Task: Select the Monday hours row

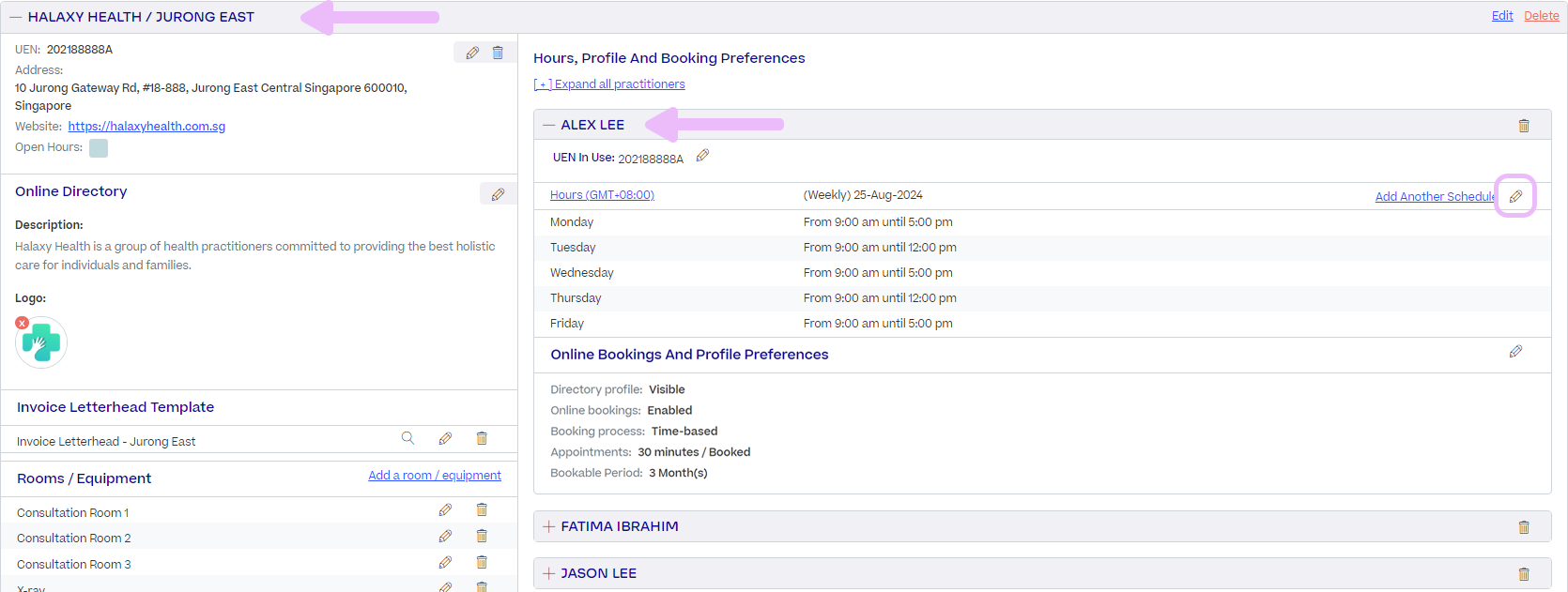Action: [1042, 222]
